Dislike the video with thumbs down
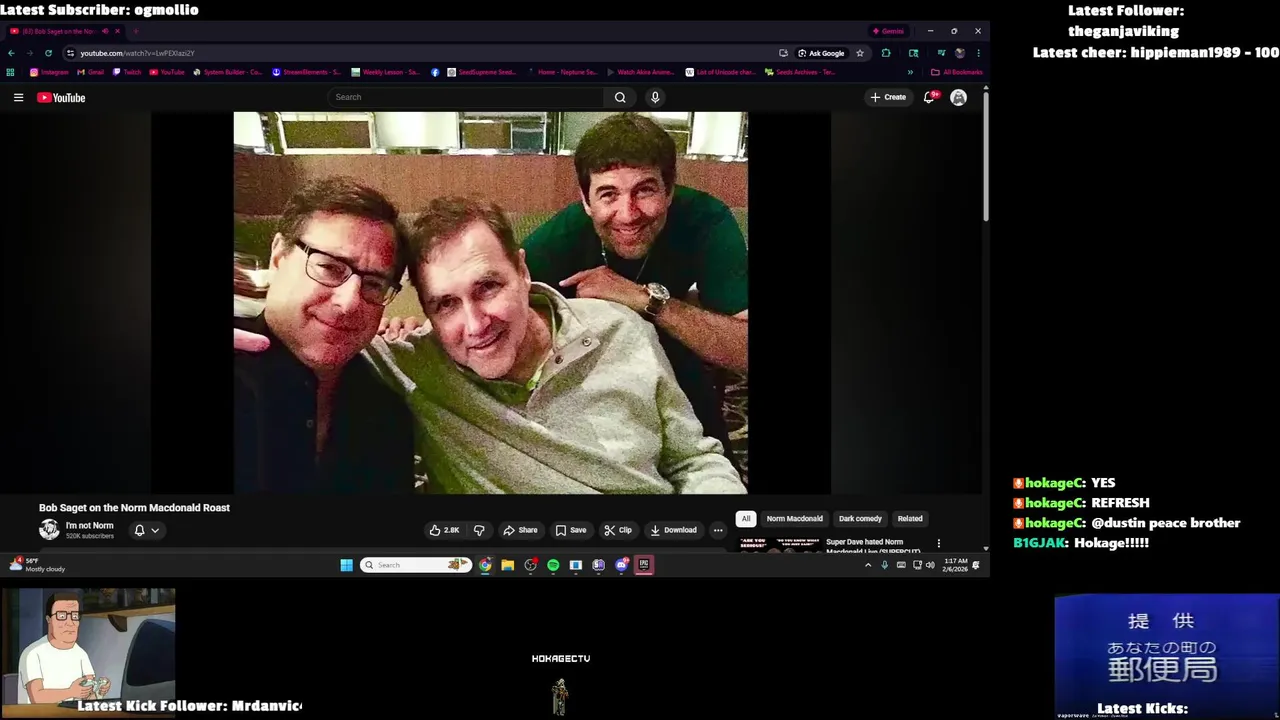Image resolution: width=1280 pixels, height=720 pixels. click(x=479, y=530)
